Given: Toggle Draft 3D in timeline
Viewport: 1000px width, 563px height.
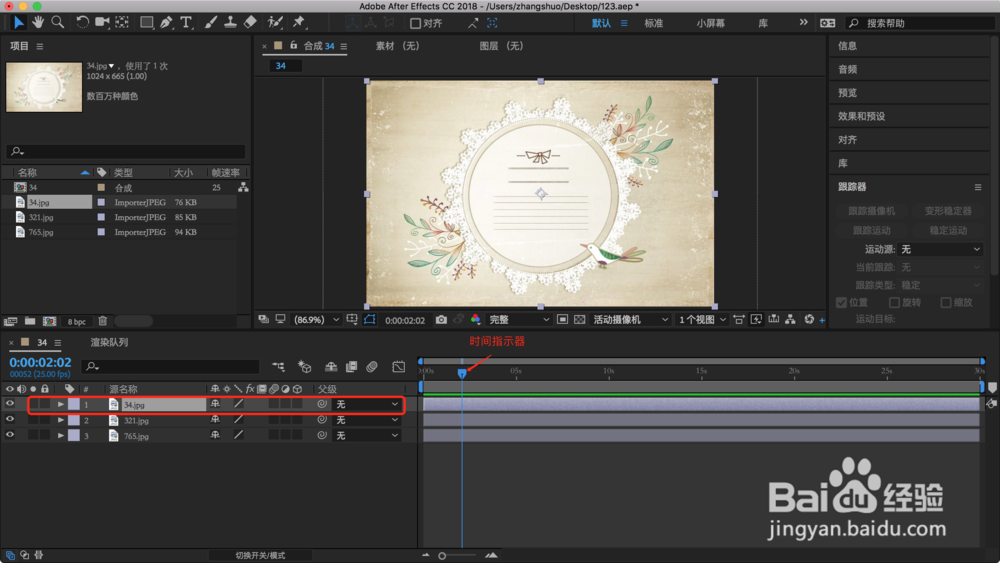Looking at the screenshot, I should (305, 367).
